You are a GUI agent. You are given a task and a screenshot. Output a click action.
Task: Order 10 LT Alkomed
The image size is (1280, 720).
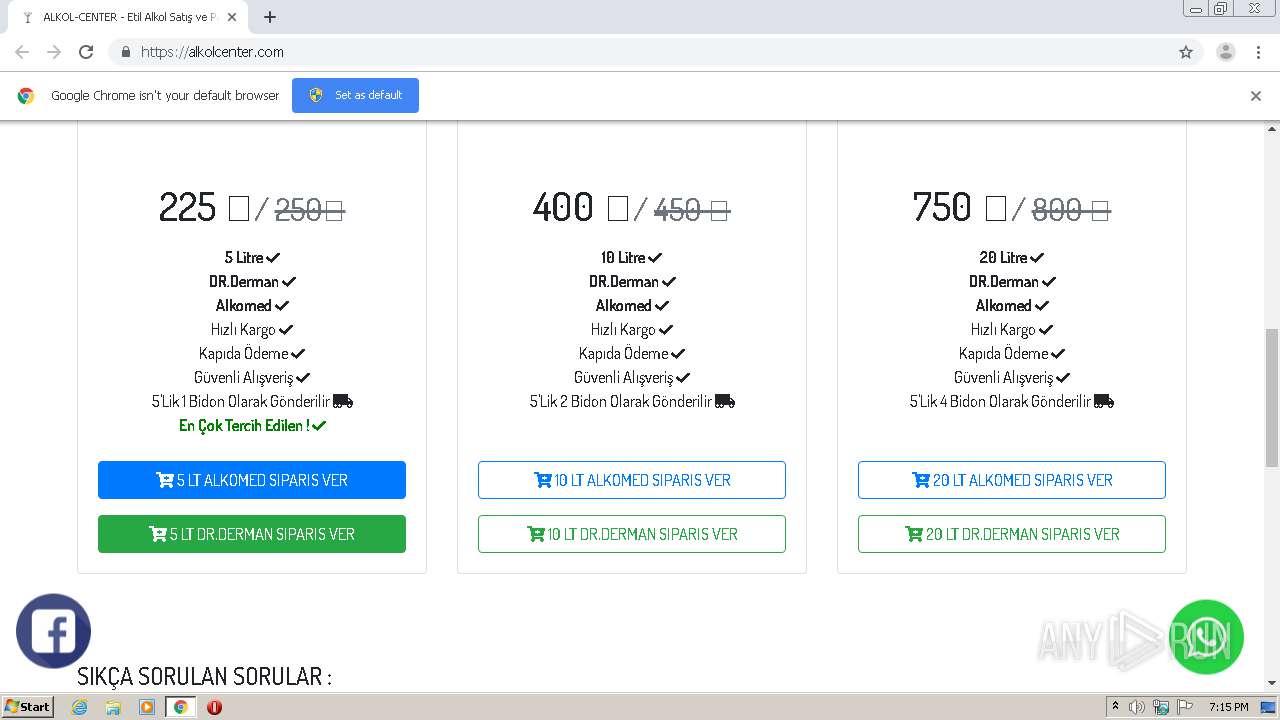[632, 480]
